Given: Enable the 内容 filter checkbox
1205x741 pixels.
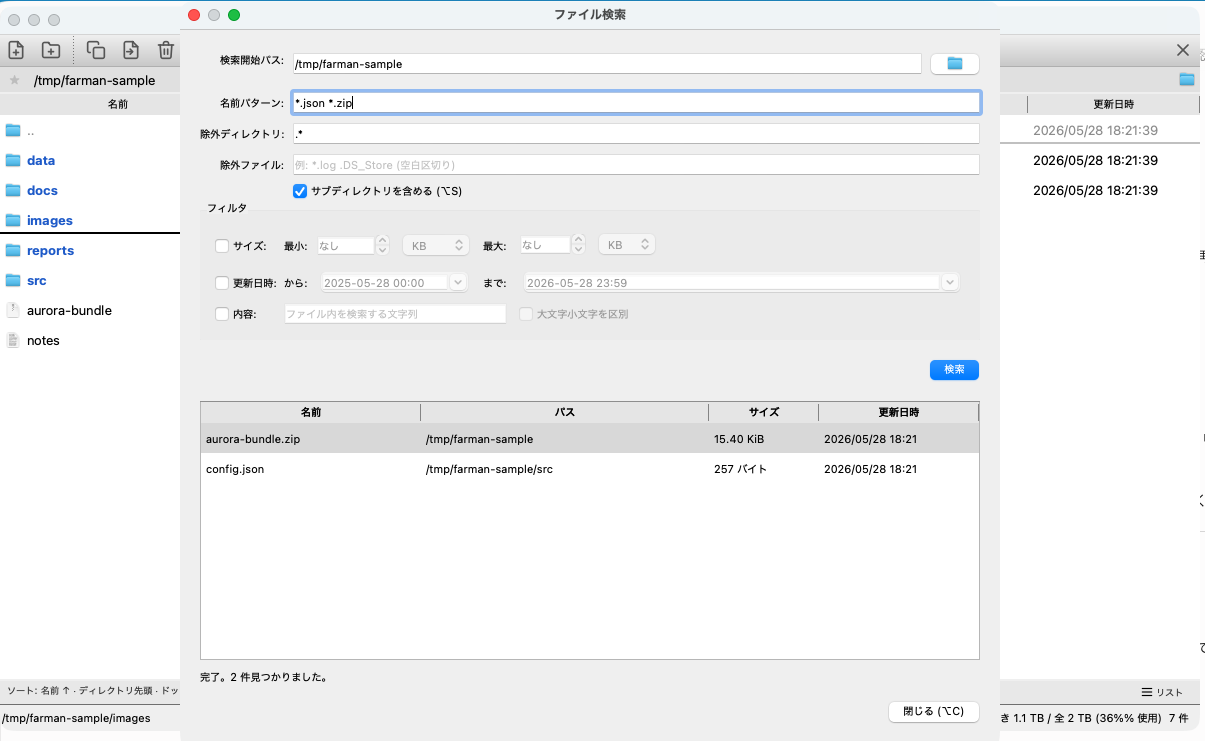Looking at the screenshot, I should click(222, 314).
